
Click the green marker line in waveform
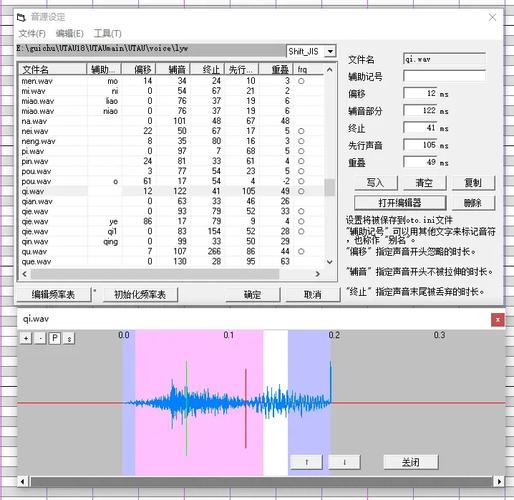tap(186, 407)
